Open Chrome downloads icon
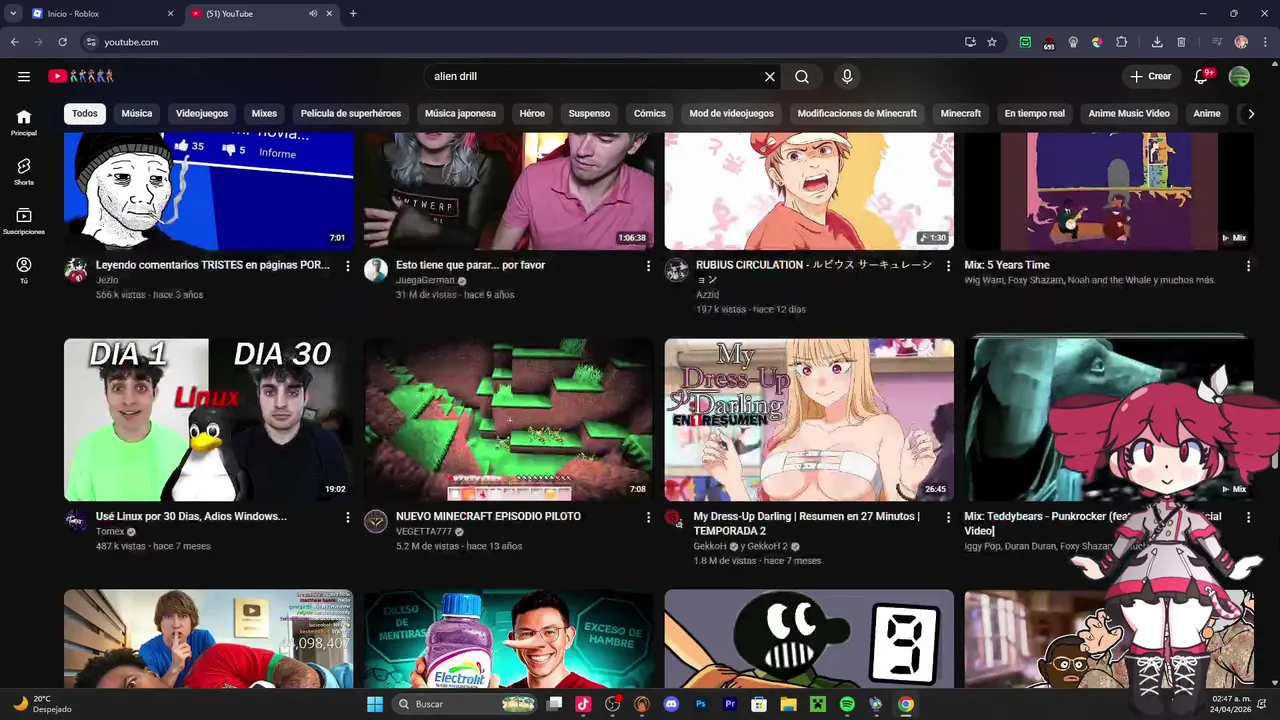Image resolution: width=1280 pixels, height=720 pixels. coord(1157,42)
